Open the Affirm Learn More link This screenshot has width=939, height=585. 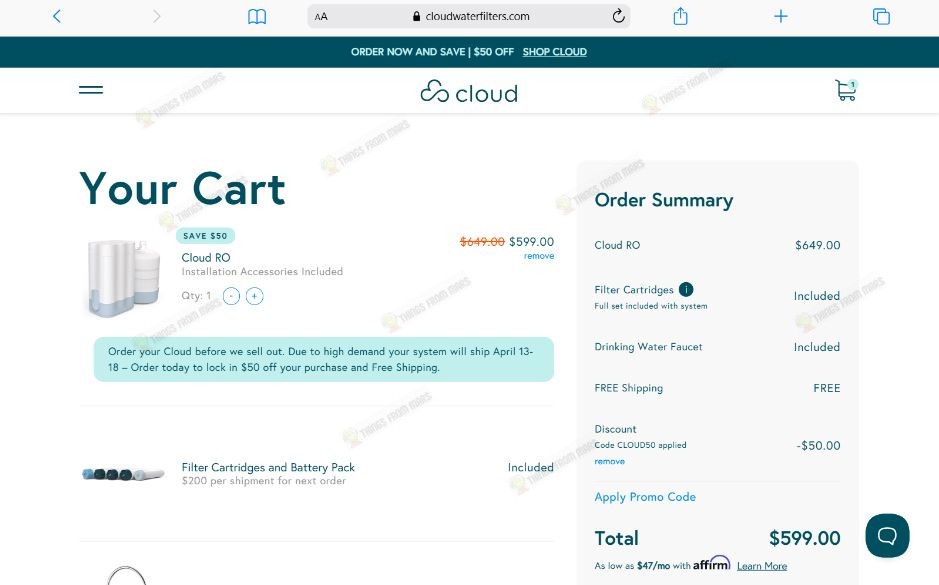tap(762, 566)
